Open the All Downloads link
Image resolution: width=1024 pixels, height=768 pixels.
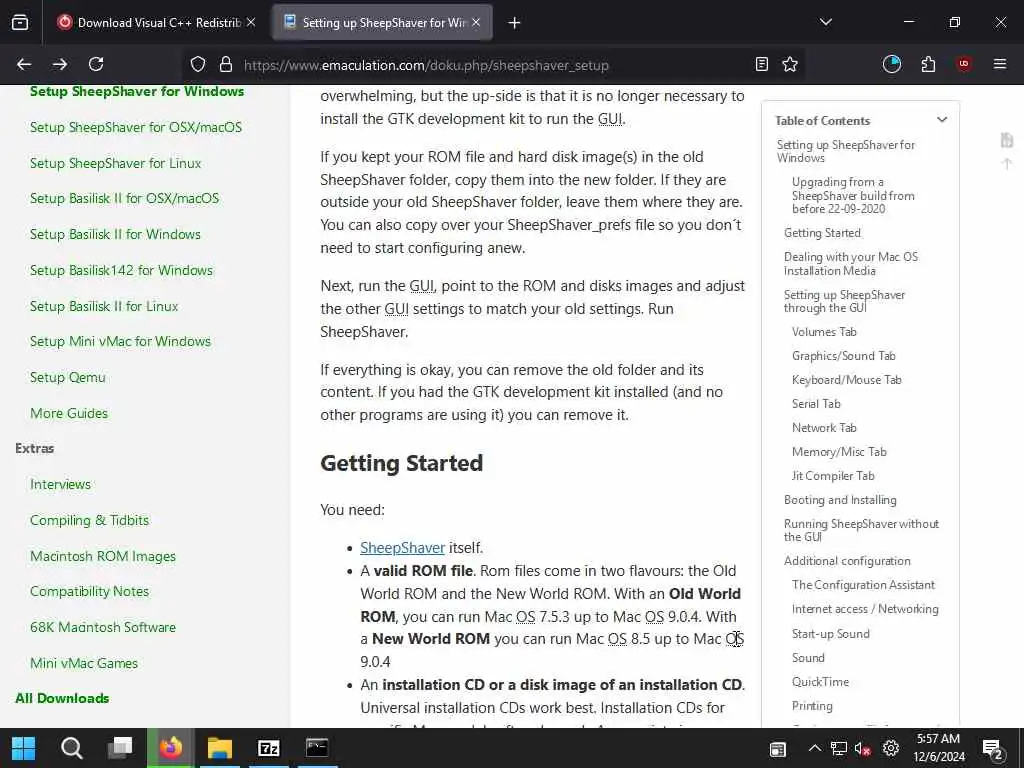tap(62, 699)
